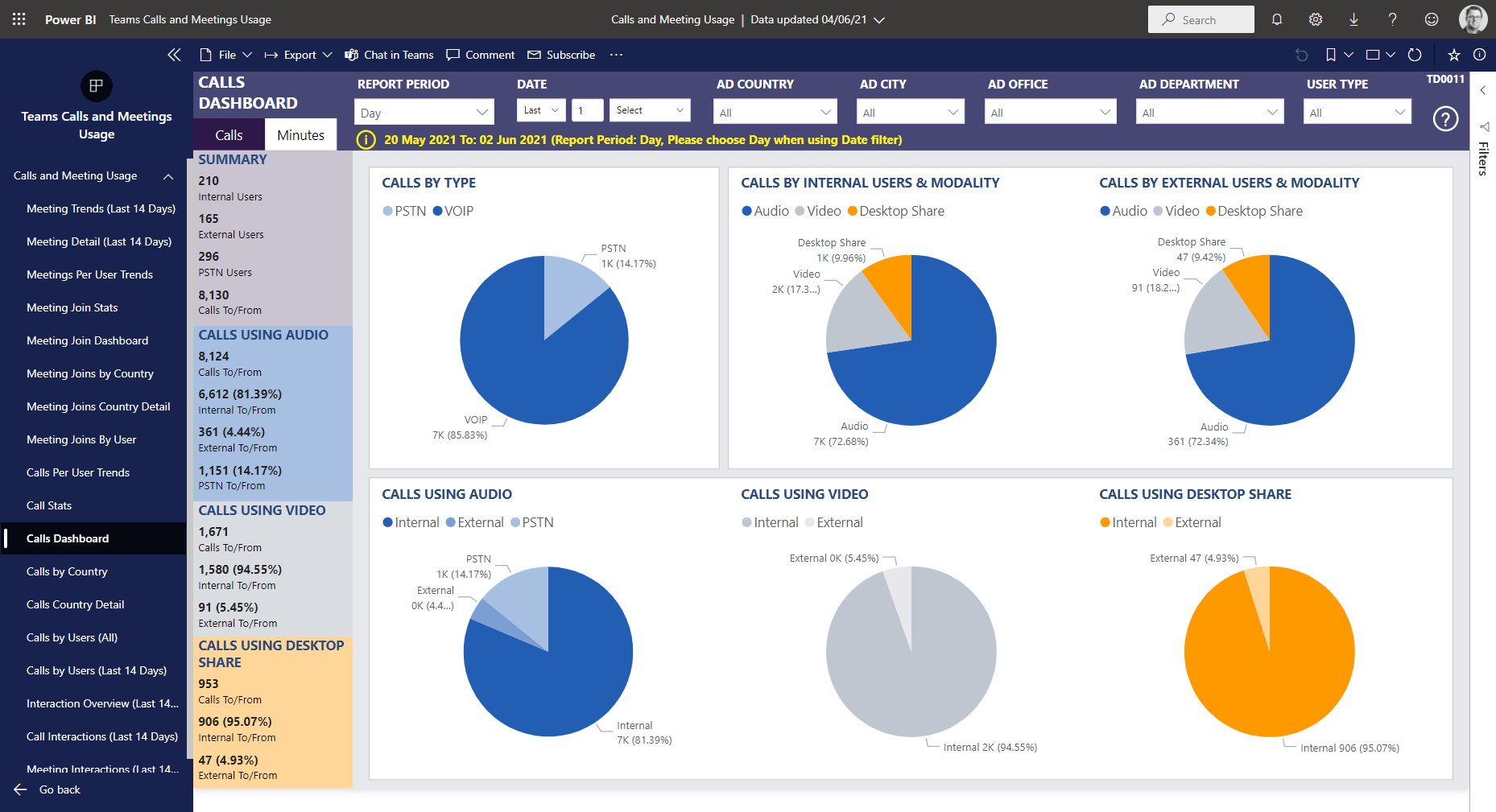Open Meeting Join Stats page
This screenshot has height=812, width=1496.
coord(72,307)
